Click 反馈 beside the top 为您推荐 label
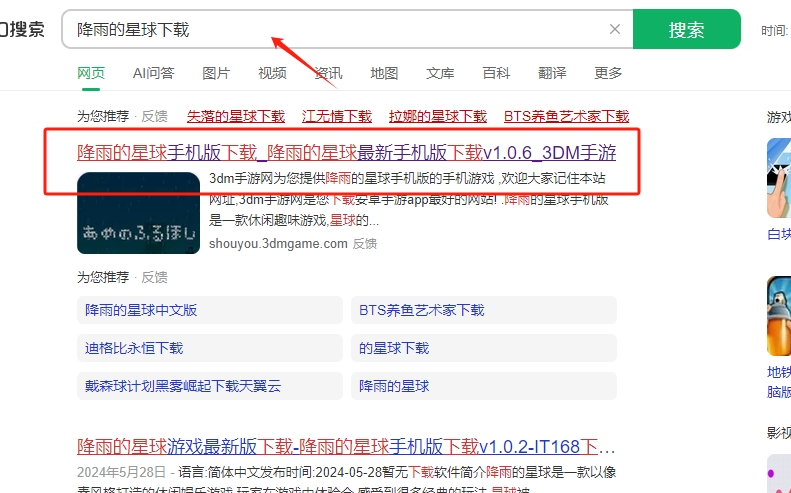This screenshot has height=493, width=791. [154, 117]
